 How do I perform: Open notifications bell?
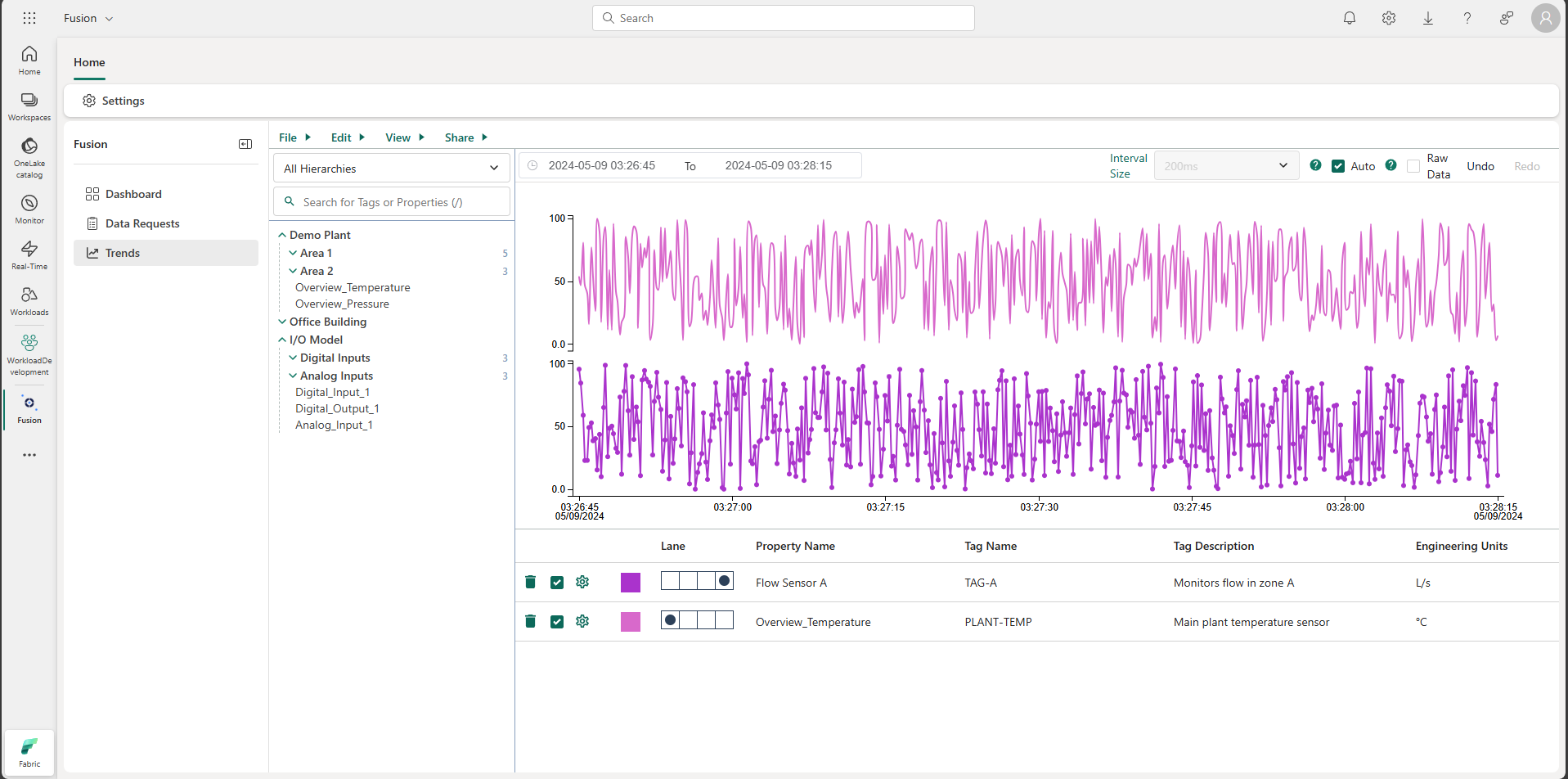click(x=1350, y=18)
